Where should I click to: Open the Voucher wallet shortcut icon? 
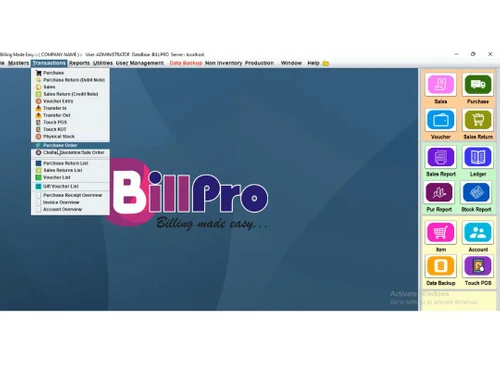pos(441,120)
